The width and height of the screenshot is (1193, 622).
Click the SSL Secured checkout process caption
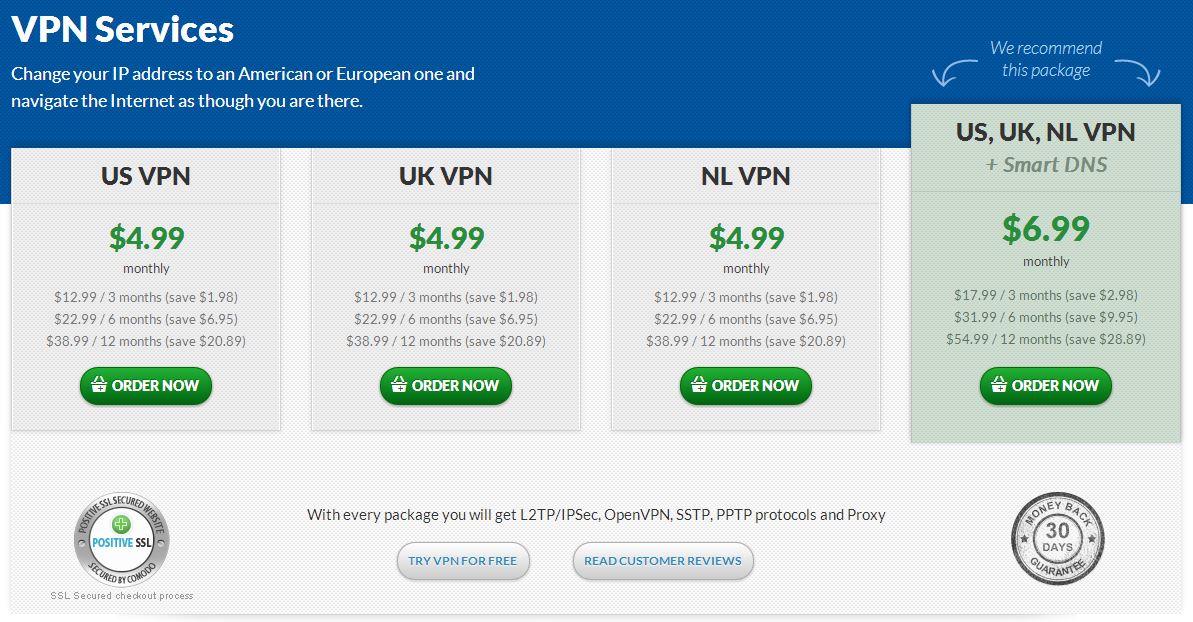point(122,596)
